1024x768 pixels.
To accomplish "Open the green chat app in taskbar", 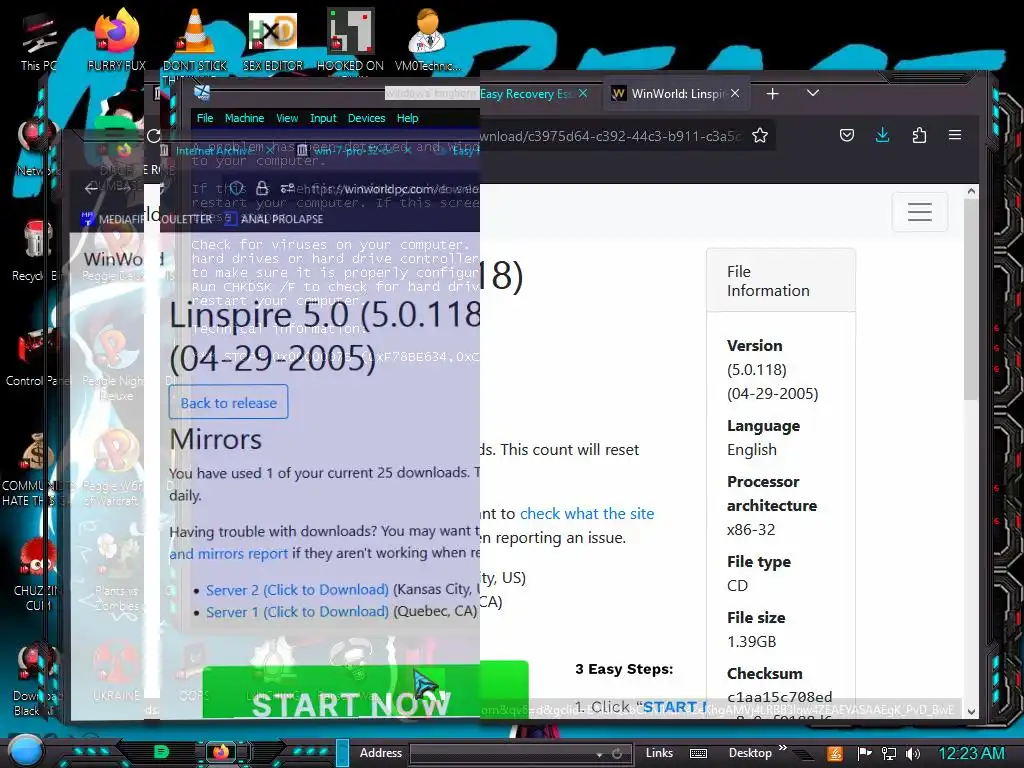I will pyautogui.click(x=161, y=752).
